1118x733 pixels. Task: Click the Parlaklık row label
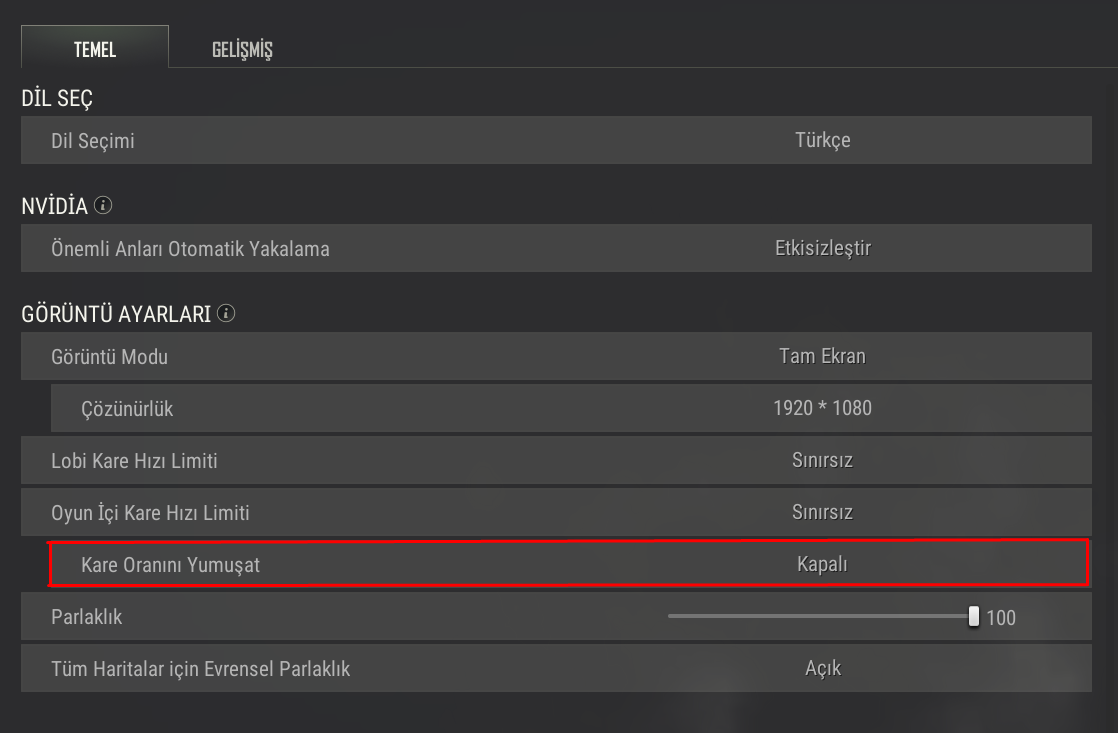tap(87, 617)
